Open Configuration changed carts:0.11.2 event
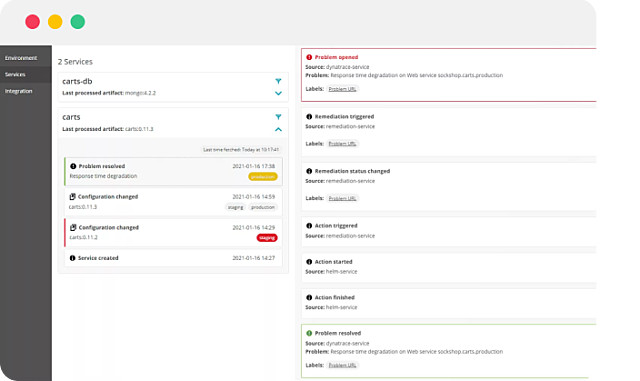This screenshot has width=640, height=381. pos(173,232)
